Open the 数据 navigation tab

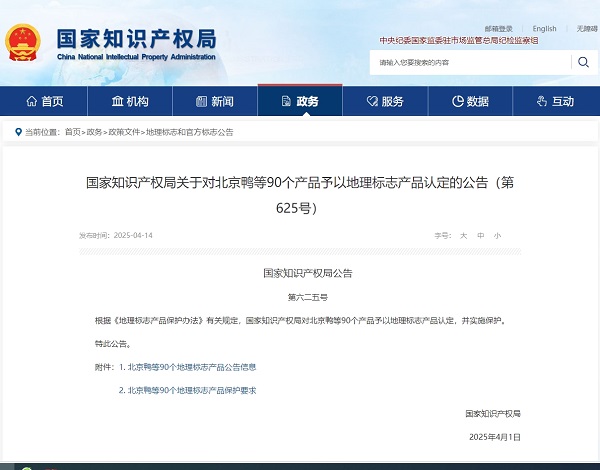pos(470,101)
